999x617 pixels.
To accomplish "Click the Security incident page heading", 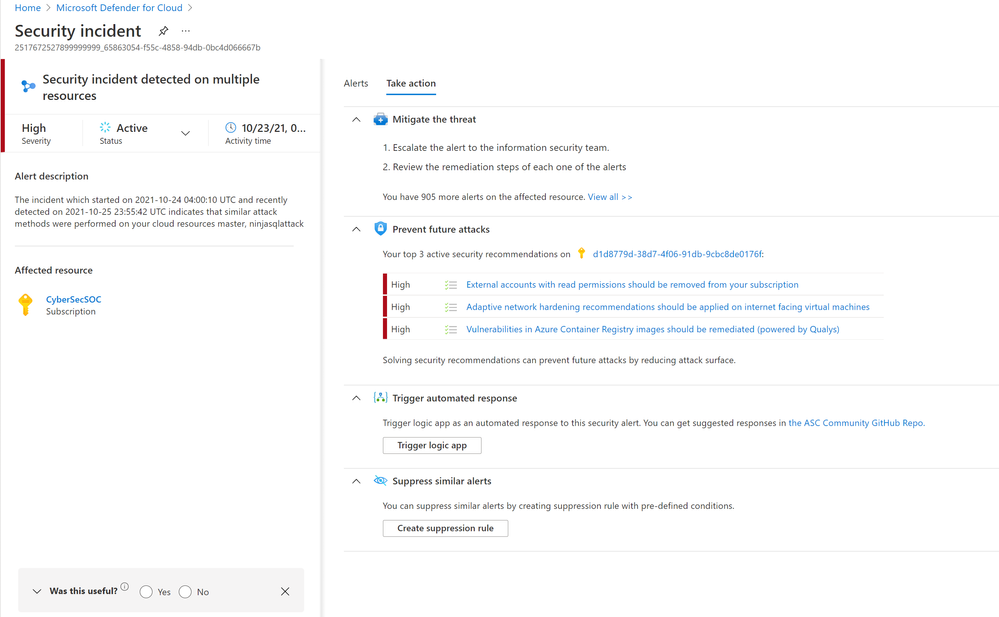I will click(78, 31).
